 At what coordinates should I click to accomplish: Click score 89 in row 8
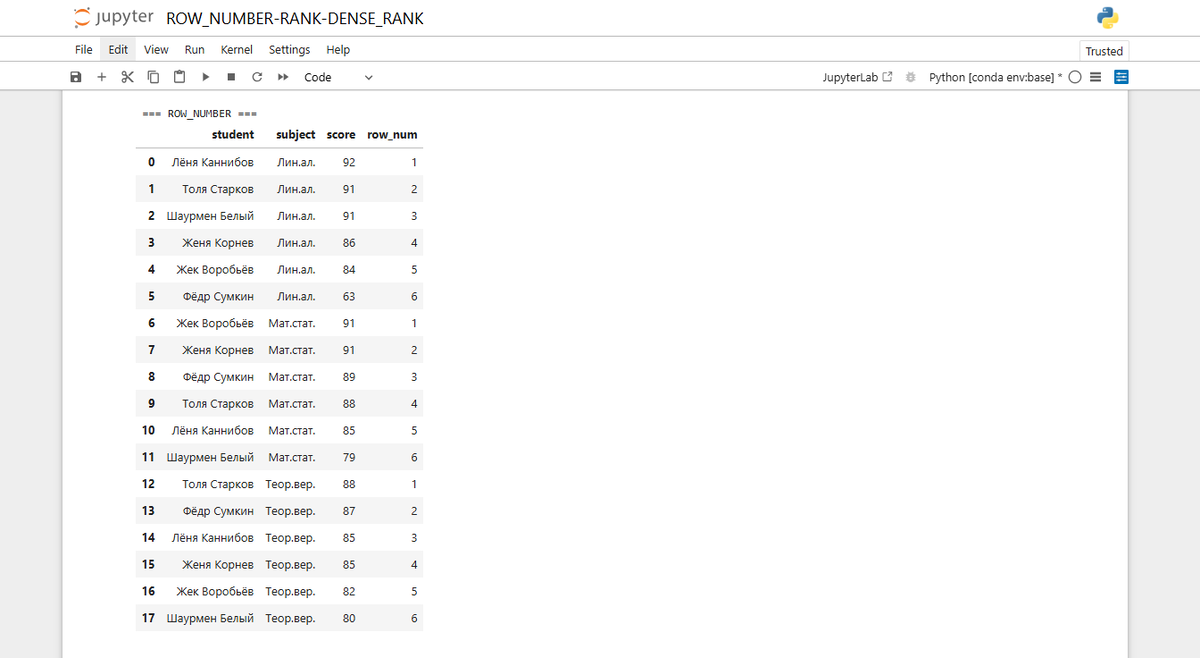(348, 377)
